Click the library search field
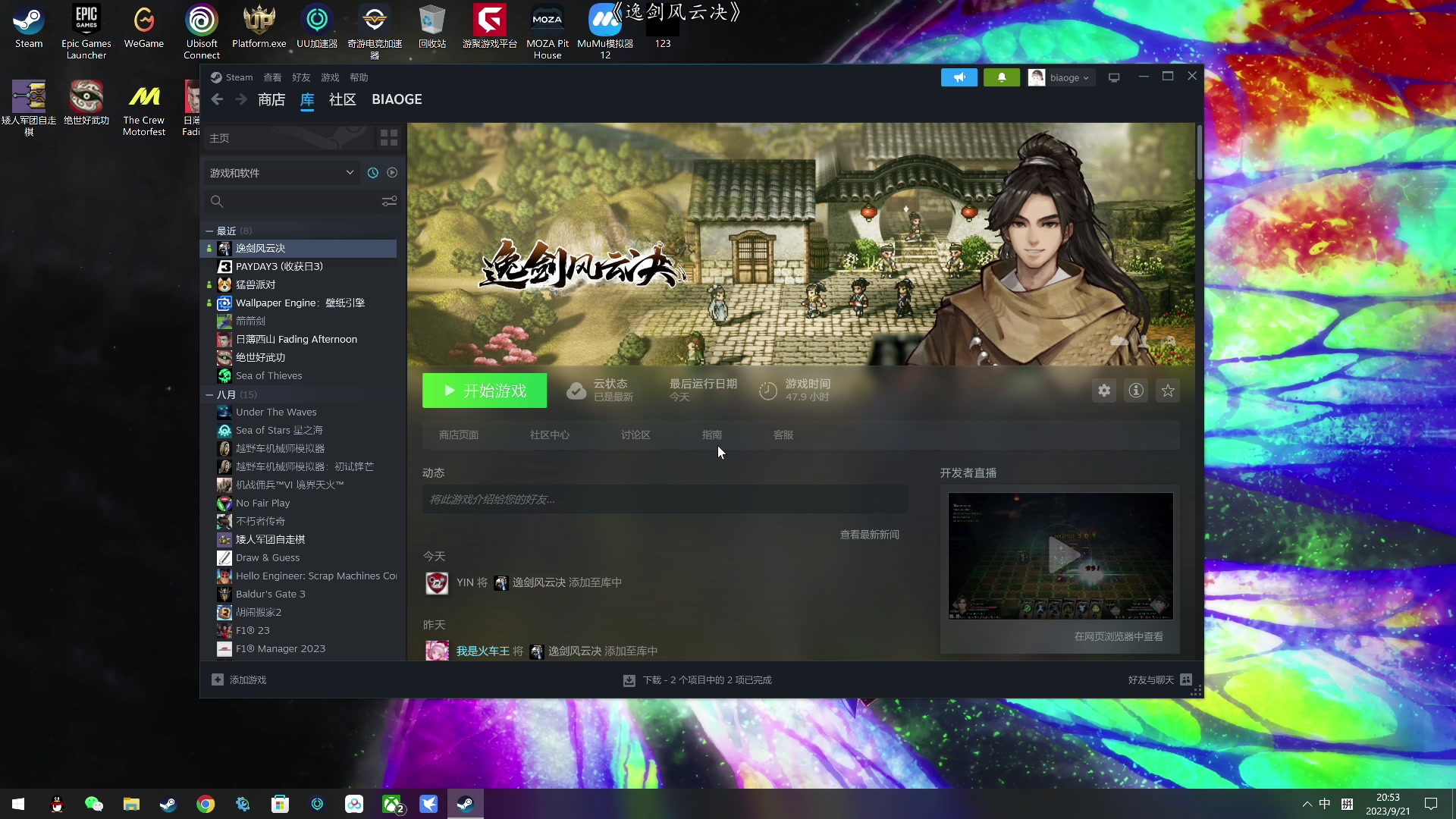The width and height of the screenshot is (1456, 819). (x=292, y=202)
